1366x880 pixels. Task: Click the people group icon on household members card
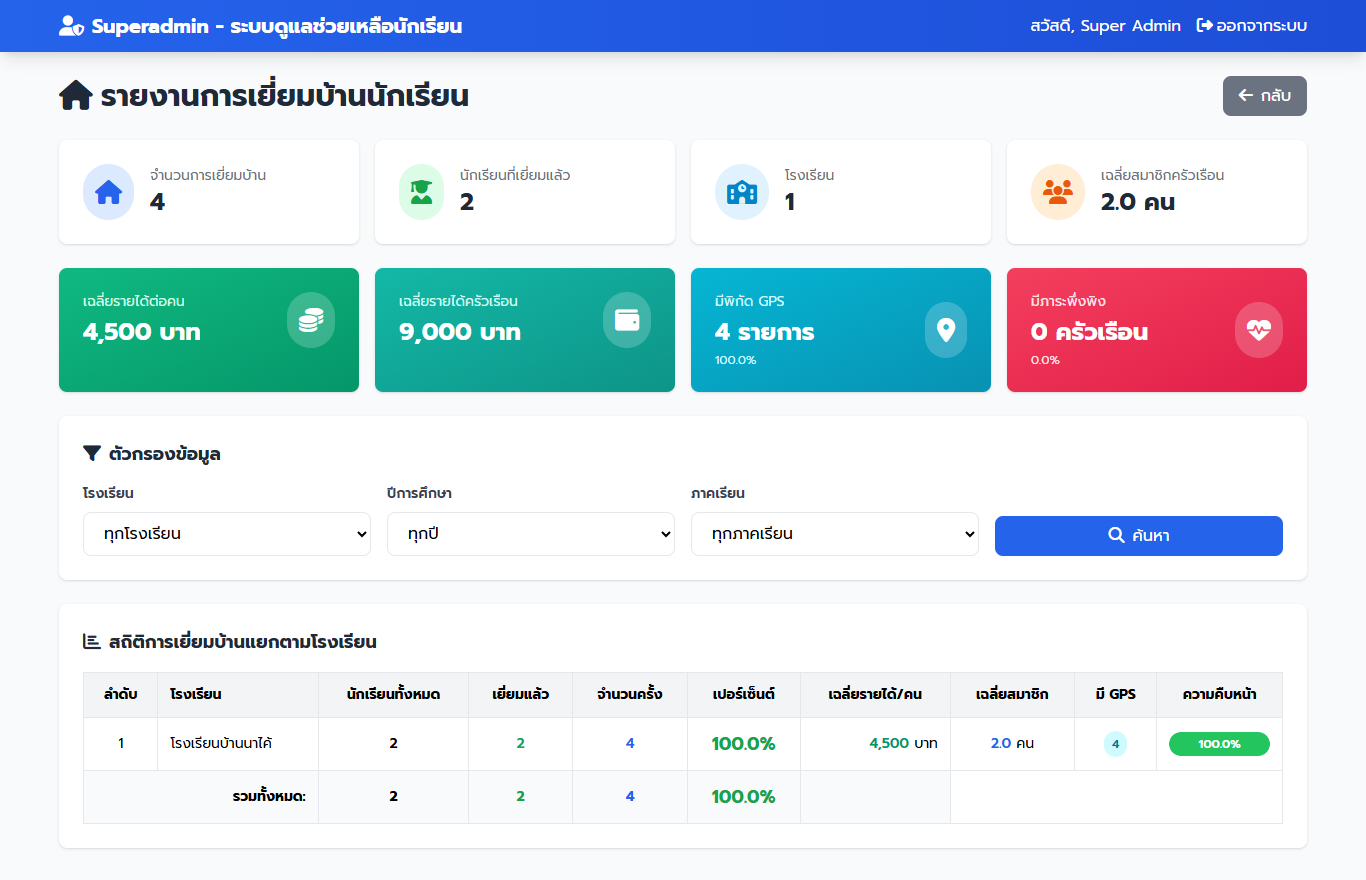(1057, 191)
